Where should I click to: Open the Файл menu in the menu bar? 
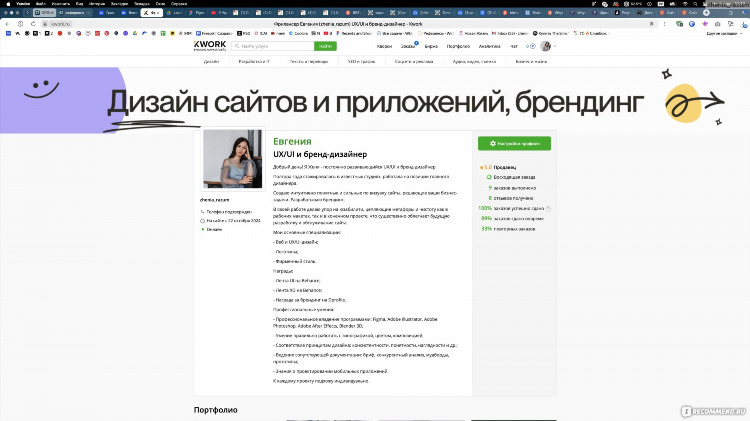[x=41, y=3]
